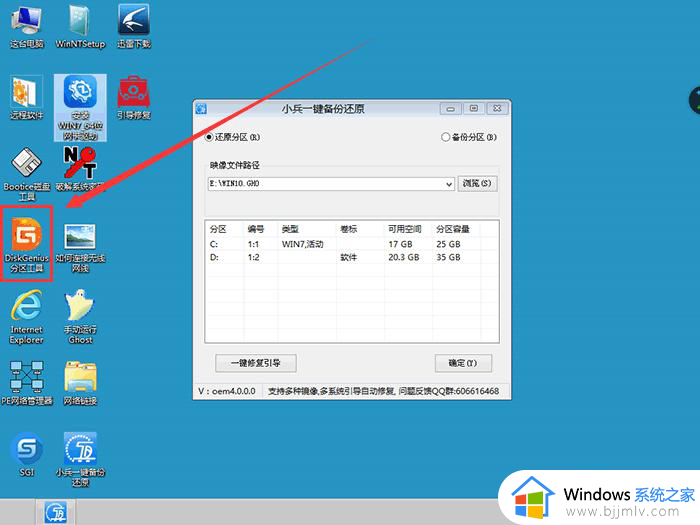Click the 浏览(S) browse button
Viewport: 700px width, 525px height.
tap(477, 183)
